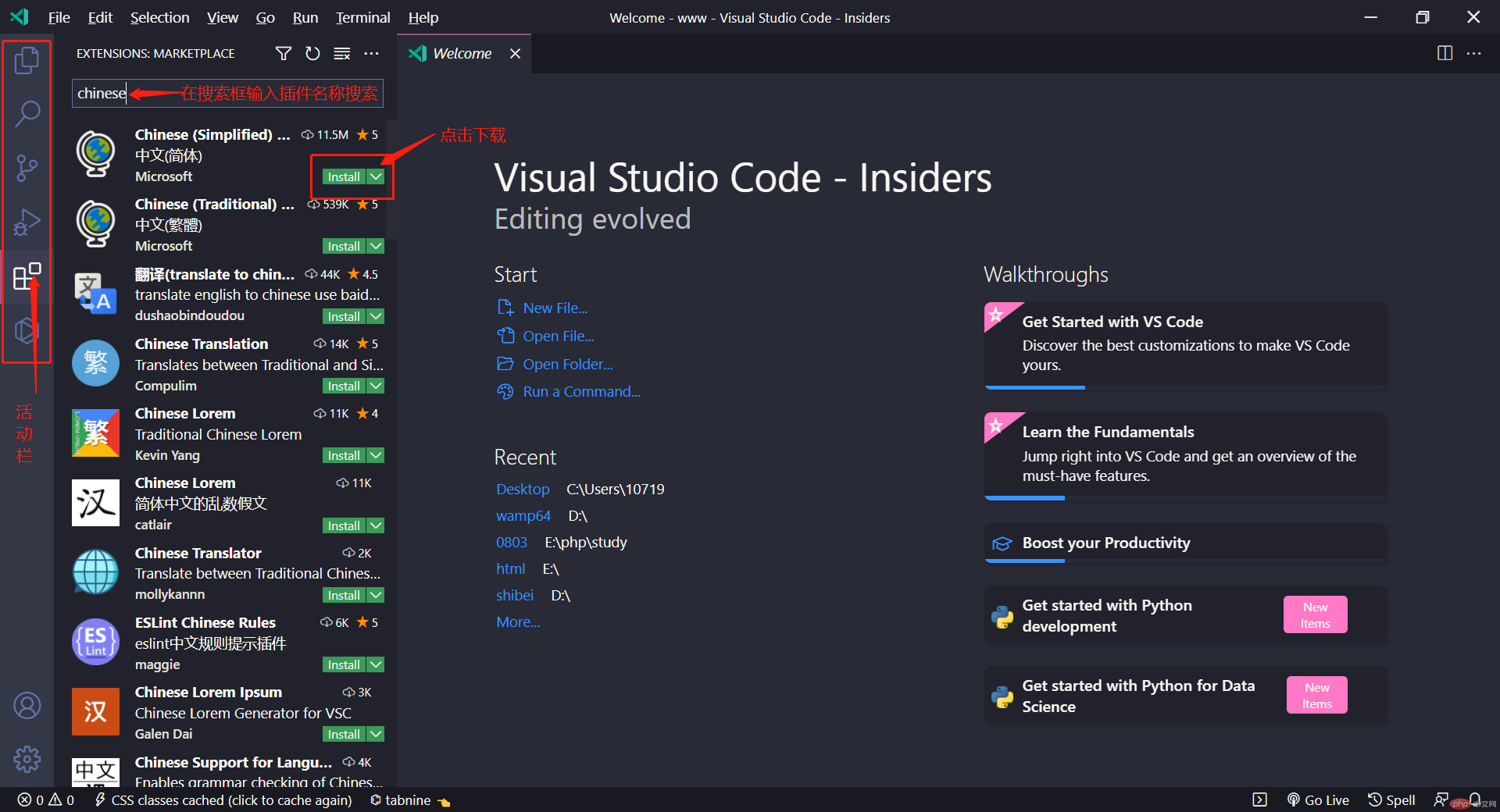Expand install dropdown for mollykannn extension

(x=376, y=595)
